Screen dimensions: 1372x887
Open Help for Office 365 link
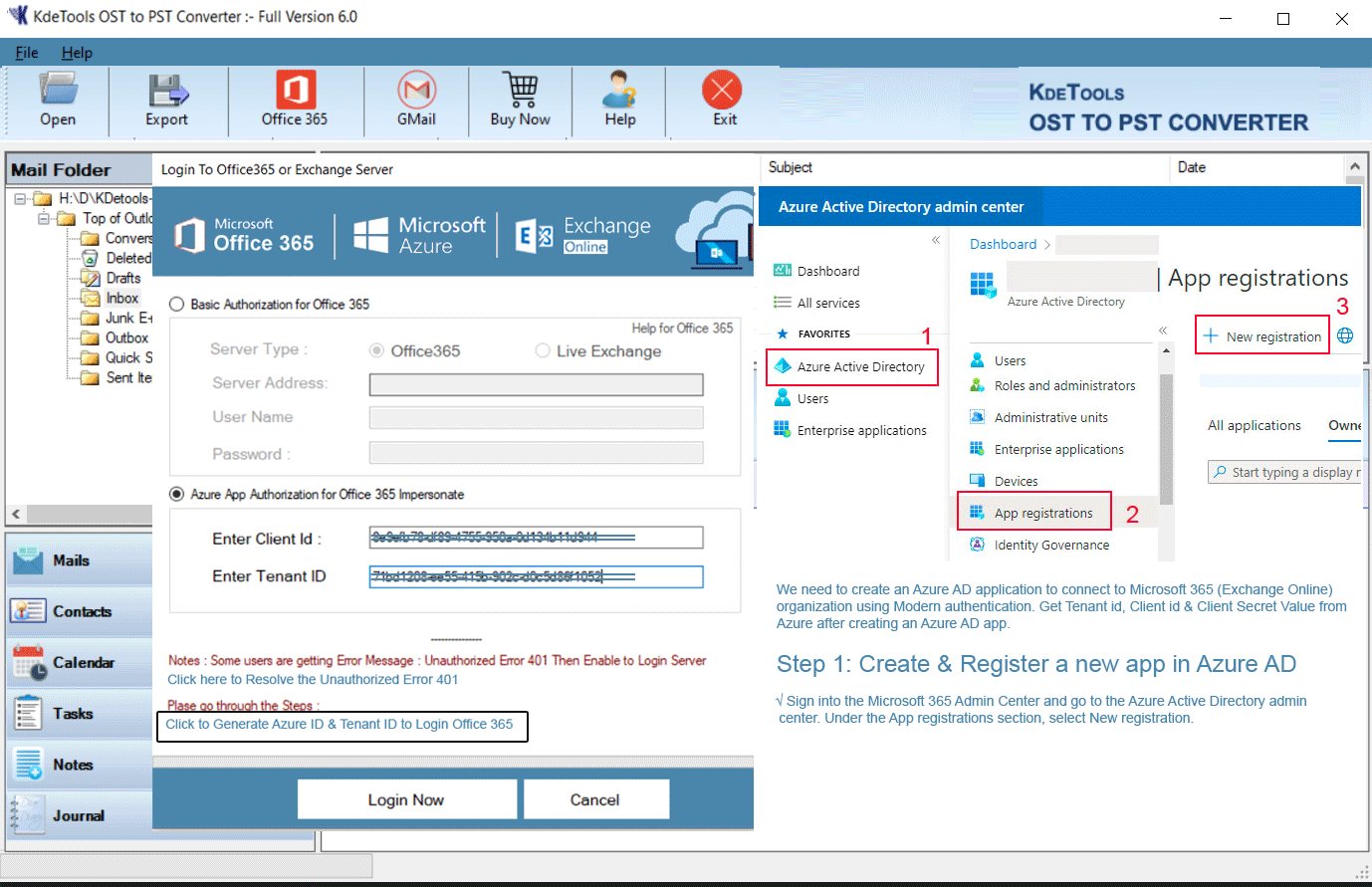tap(682, 329)
